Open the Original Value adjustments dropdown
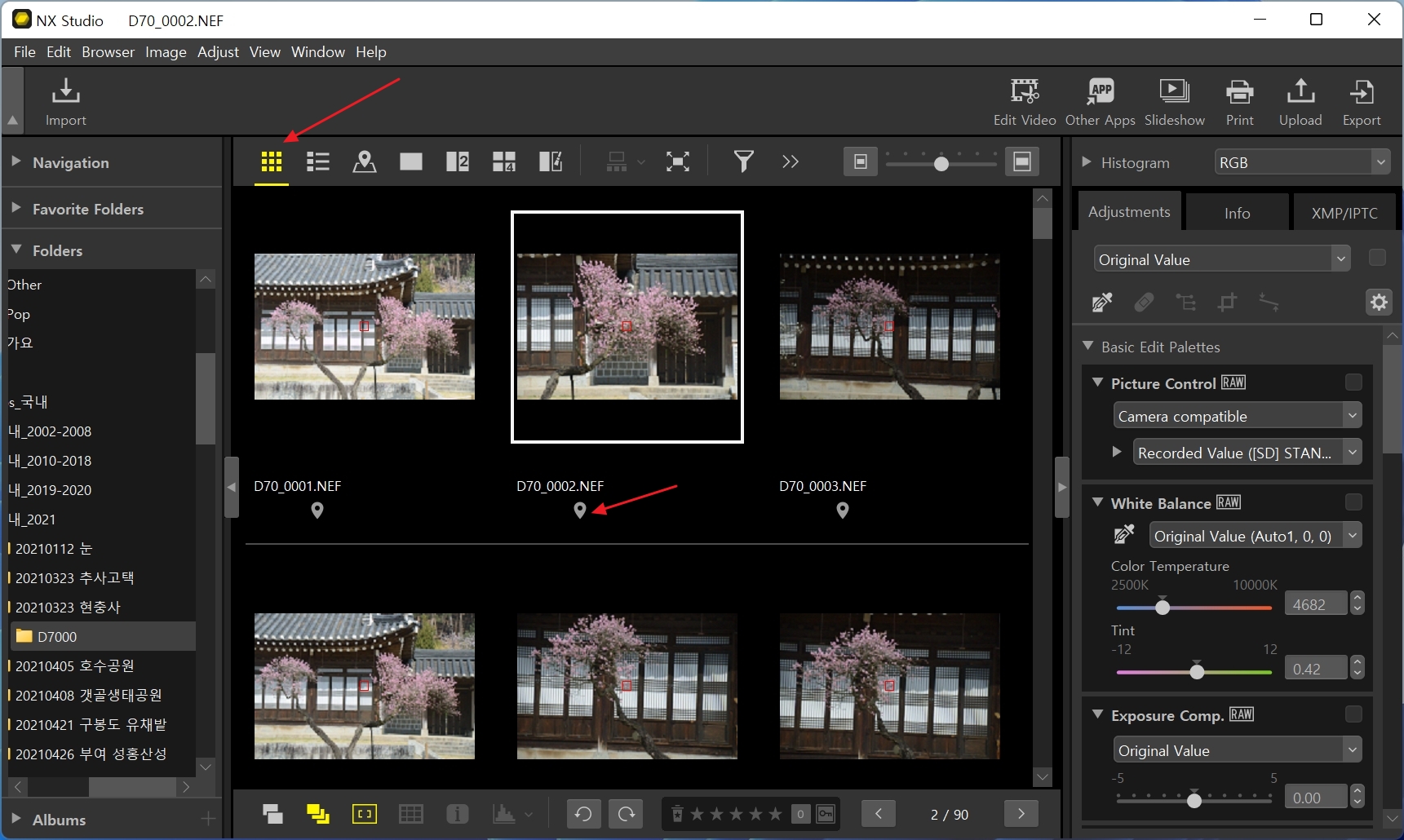The height and width of the screenshot is (840, 1404). tap(1222, 259)
